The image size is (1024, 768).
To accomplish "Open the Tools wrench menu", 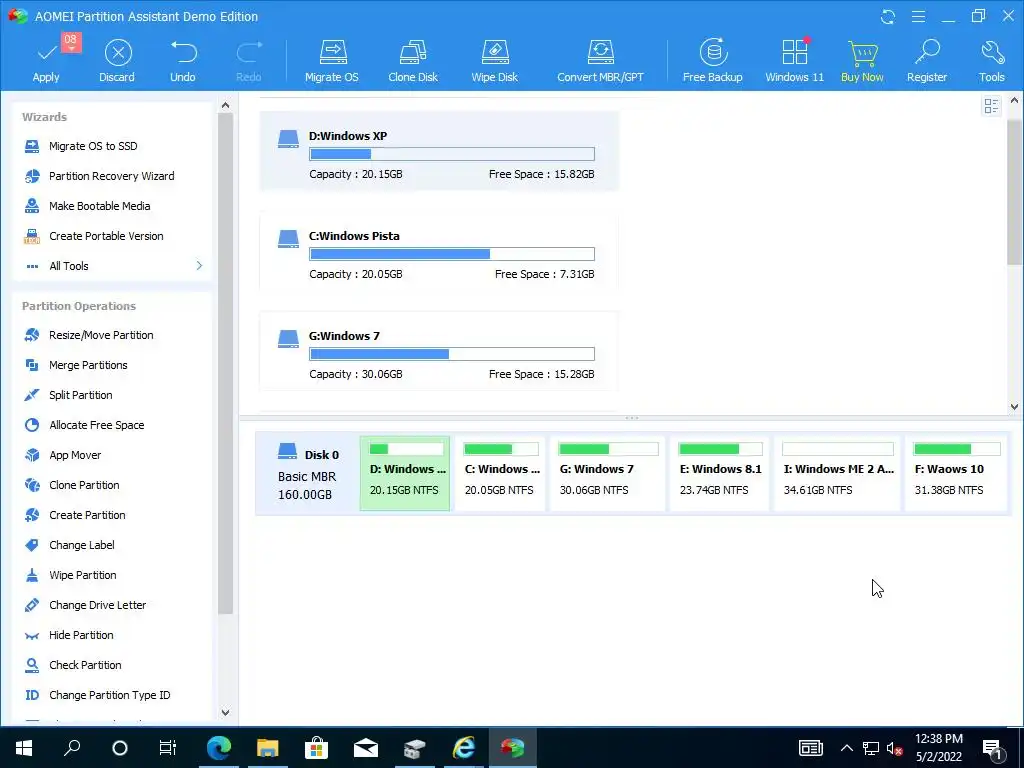I will 991,61.
